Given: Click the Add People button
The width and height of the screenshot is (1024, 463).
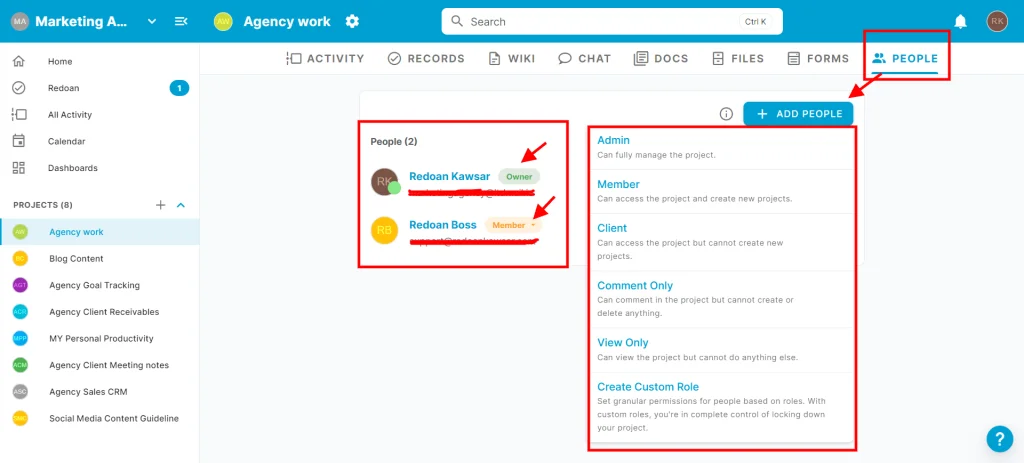Looking at the screenshot, I should 798,114.
